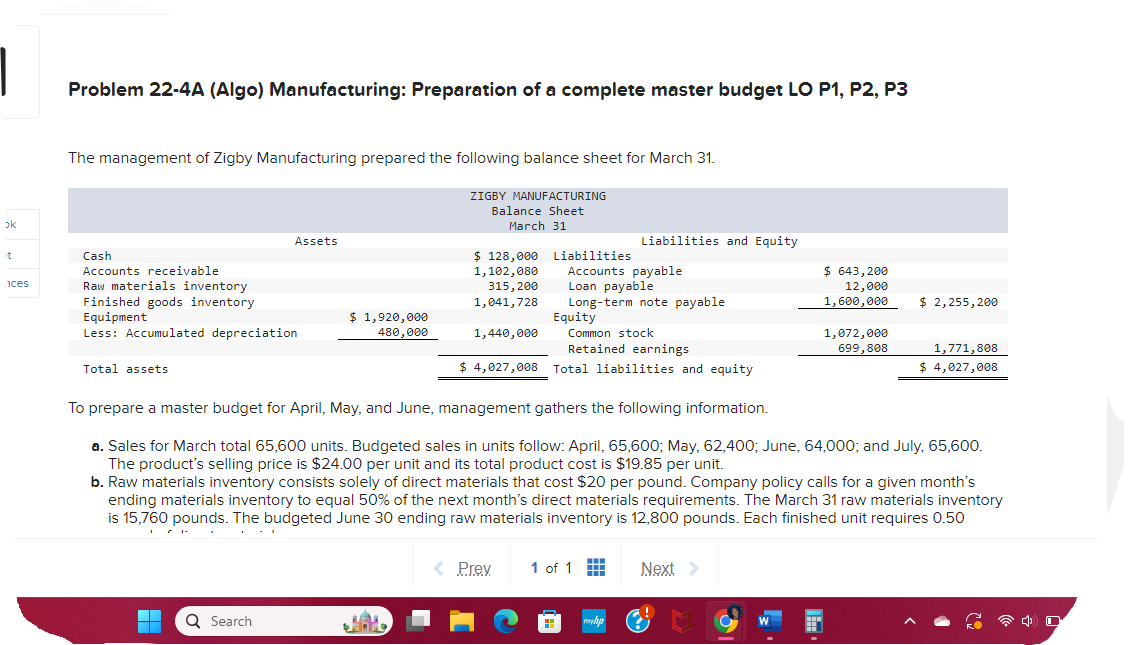
Task: Open the myHP app
Action: click(x=594, y=621)
